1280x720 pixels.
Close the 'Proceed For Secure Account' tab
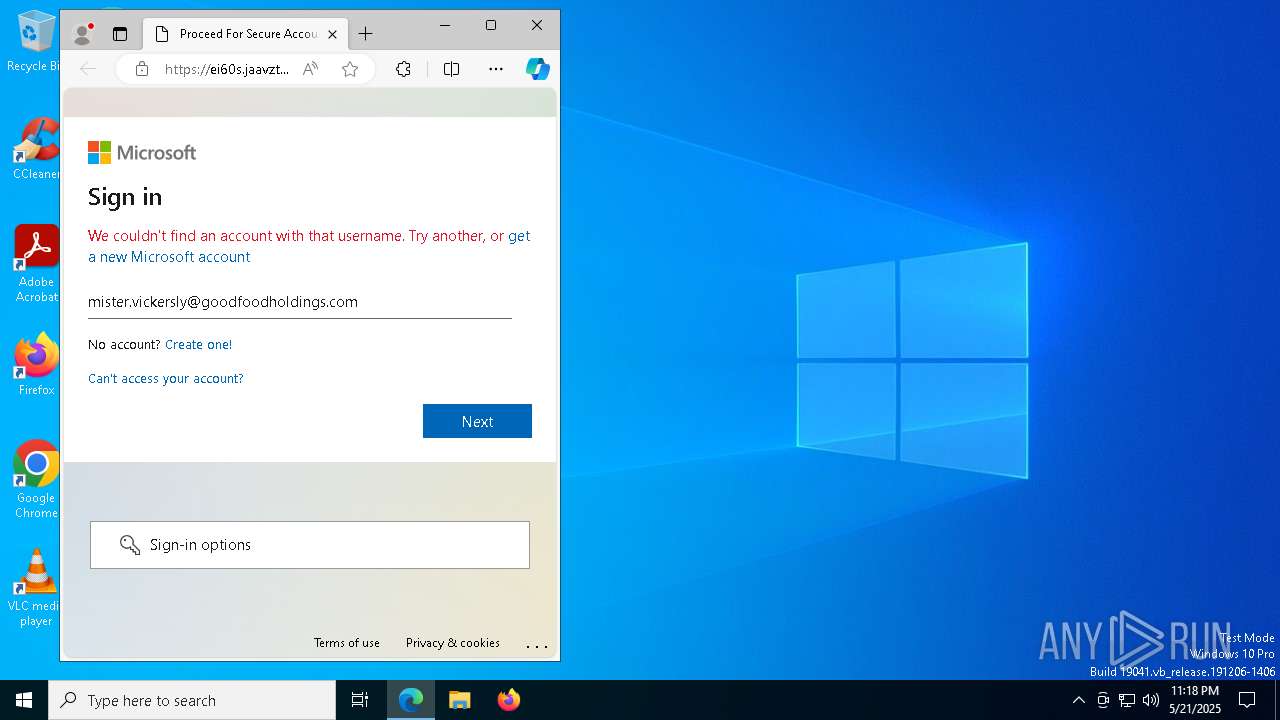point(332,34)
